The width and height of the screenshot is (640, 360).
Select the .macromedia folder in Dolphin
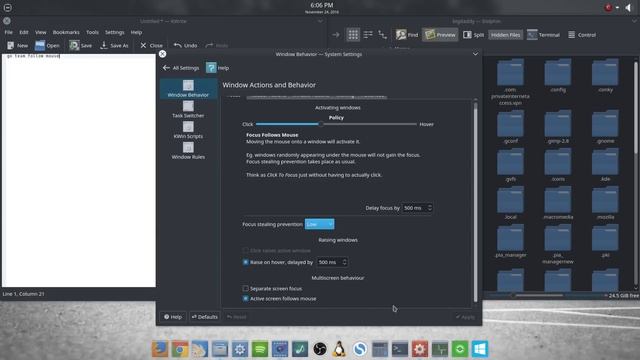(558, 202)
